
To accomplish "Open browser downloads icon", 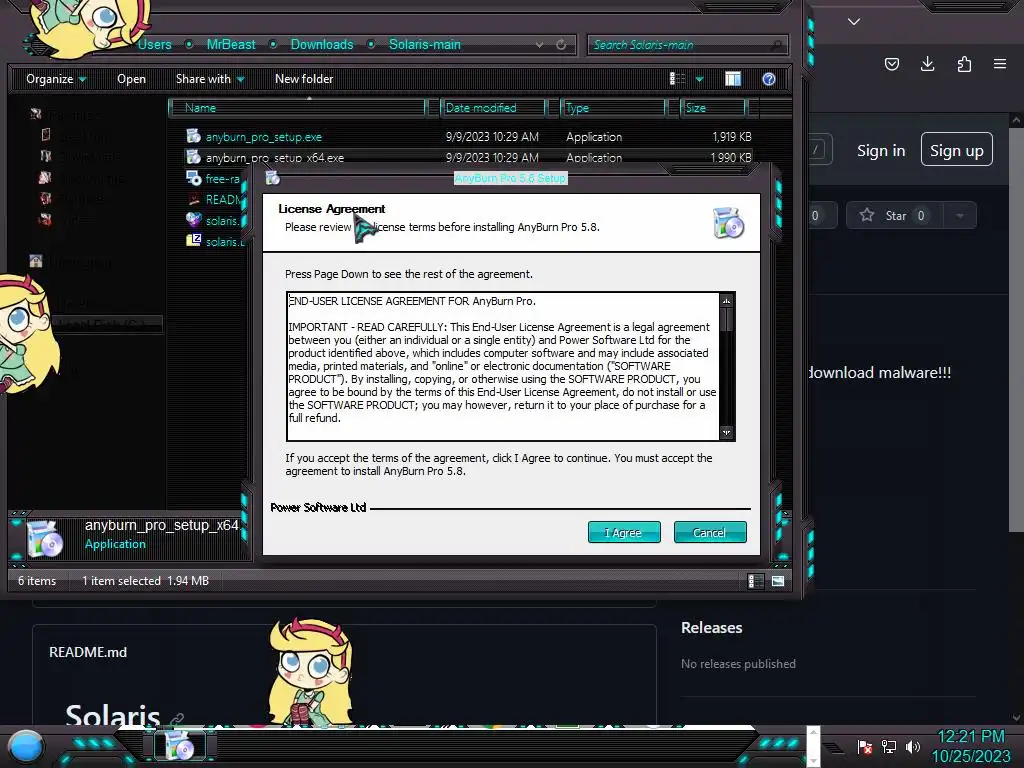I will (x=927, y=64).
